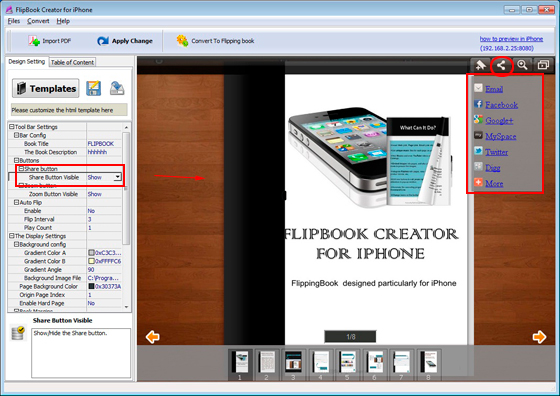Select page 3 thumbnail
The height and width of the screenshot is (396, 560).
[x=293, y=364]
